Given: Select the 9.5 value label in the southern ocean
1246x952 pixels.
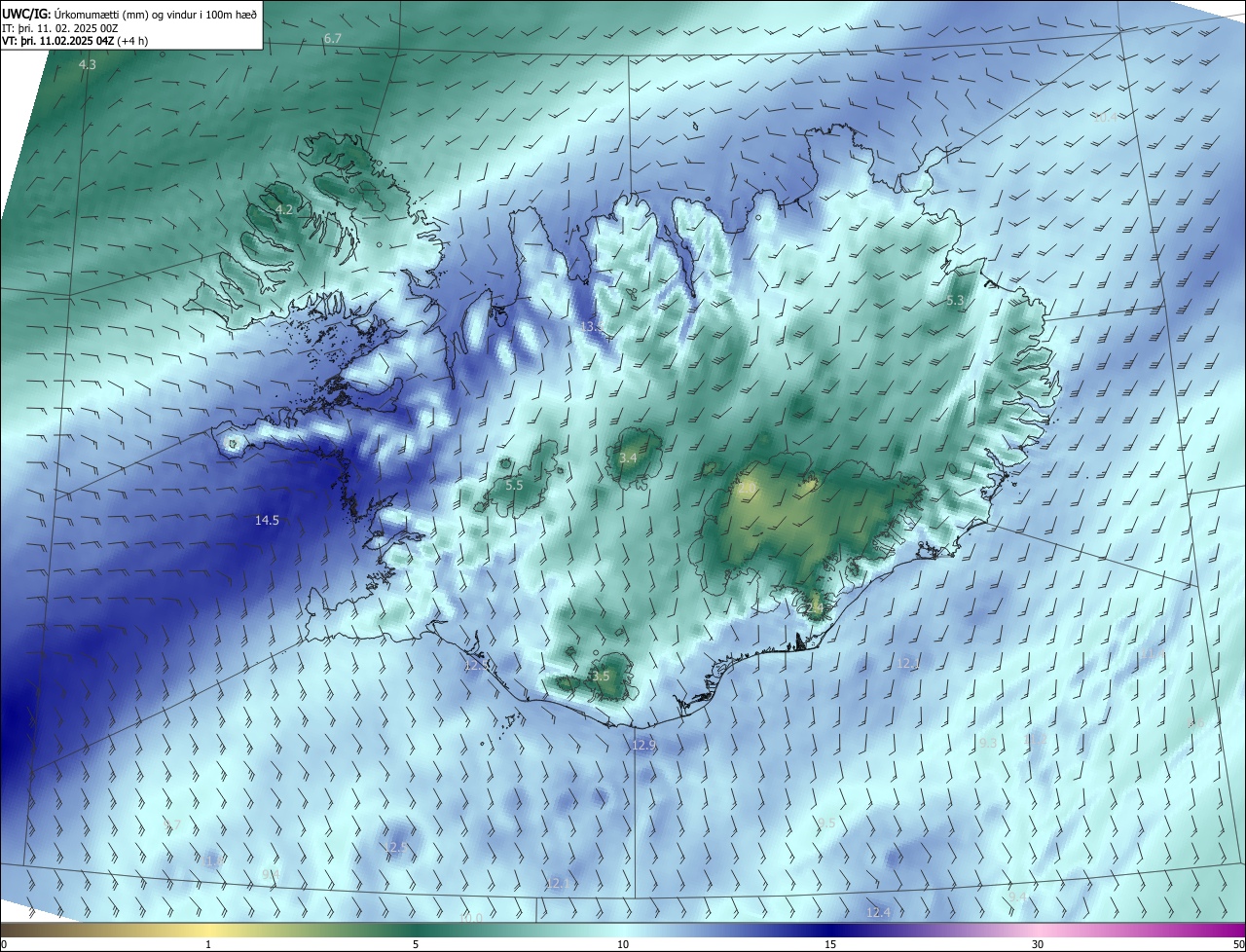Looking at the screenshot, I should (x=826, y=824).
